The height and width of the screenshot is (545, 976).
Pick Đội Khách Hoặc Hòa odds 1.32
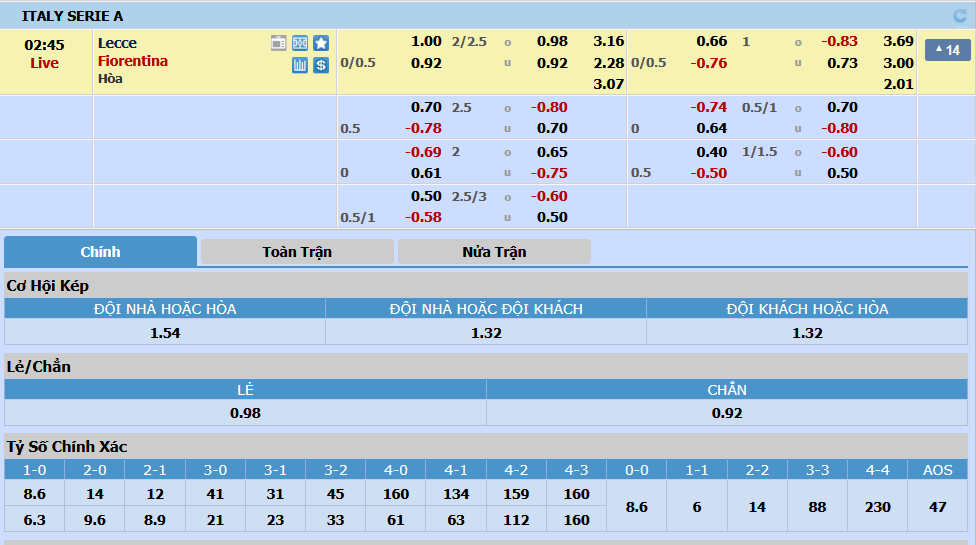[x=807, y=333]
